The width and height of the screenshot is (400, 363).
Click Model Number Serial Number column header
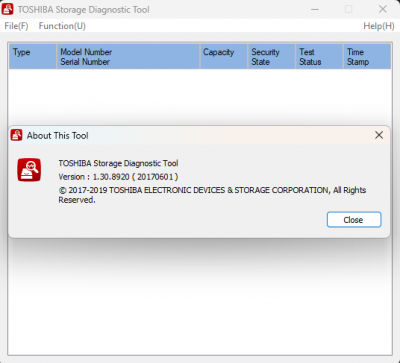click(x=128, y=57)
